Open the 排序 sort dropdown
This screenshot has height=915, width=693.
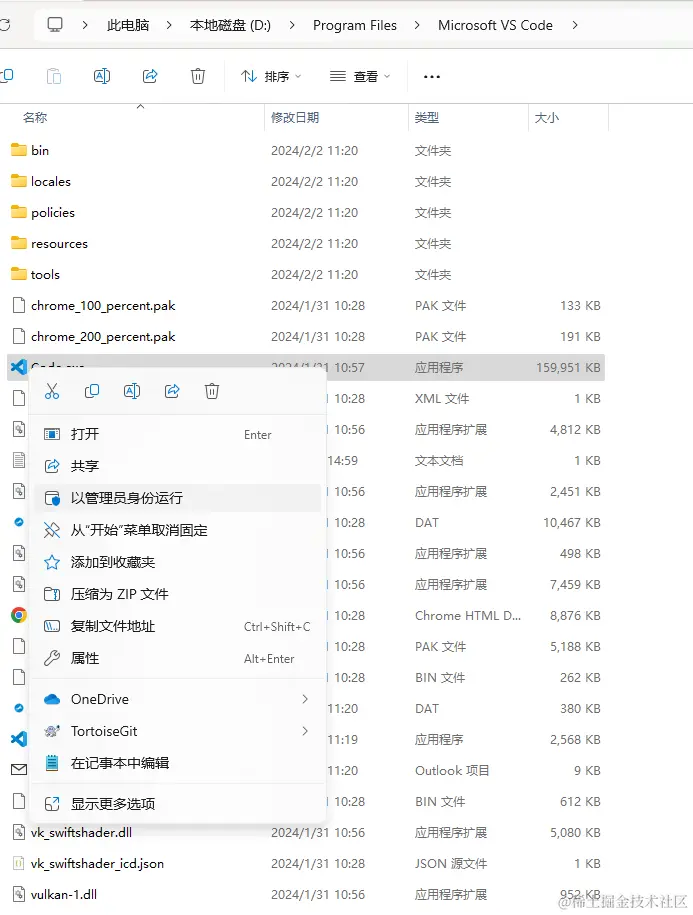pos(271,76)
